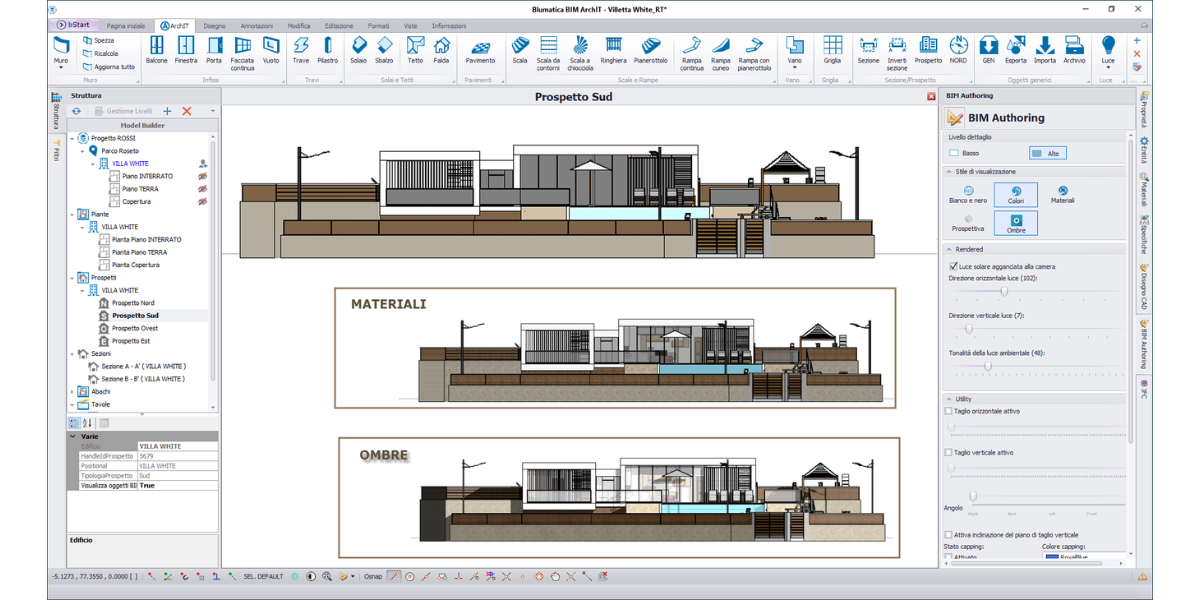Enable Taglio verticale attivo checkbox

click(950, 453)
